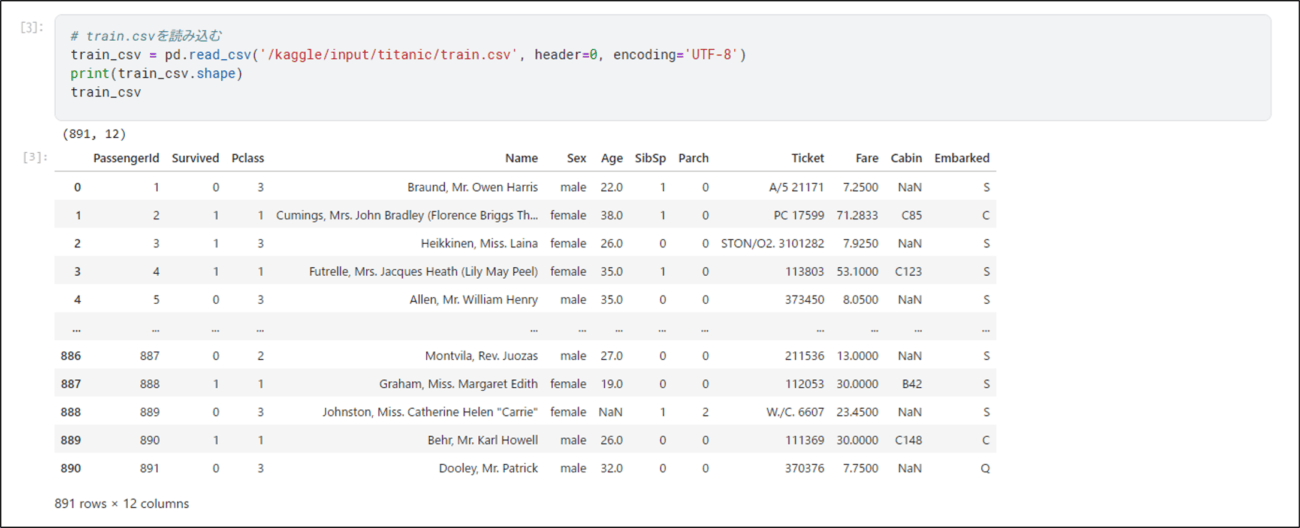This screenshot has width=1300, height=528.
Task: Click the row index 0
Action: (77, 187)
